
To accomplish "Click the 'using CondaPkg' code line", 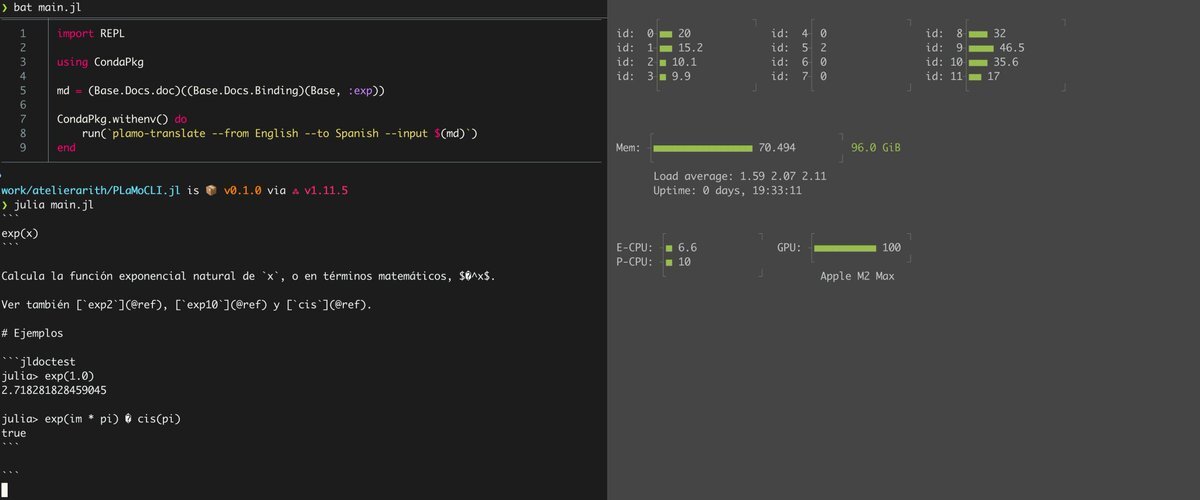I will click(x=100, y=62).
